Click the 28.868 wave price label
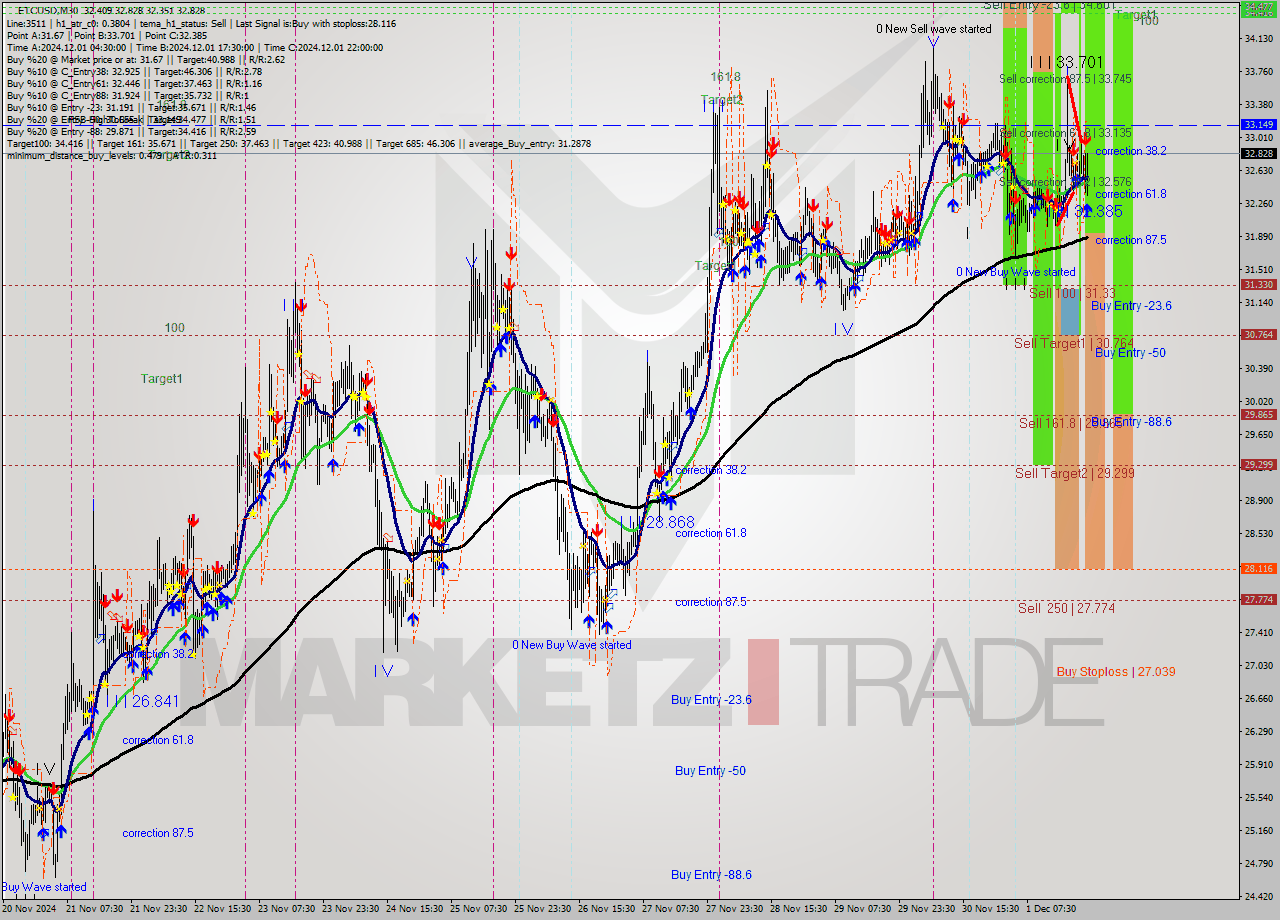This screenshot has width=1280, height=920. point(669,522)
